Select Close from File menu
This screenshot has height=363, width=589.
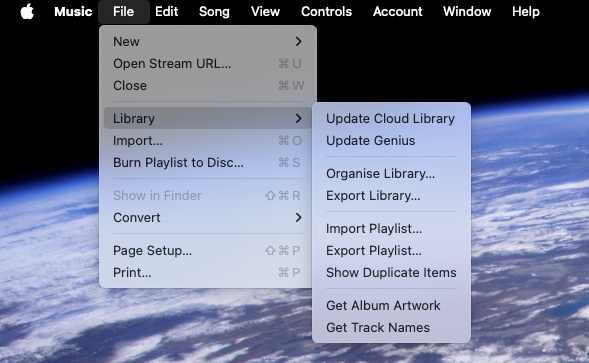[x=208, y=85]
